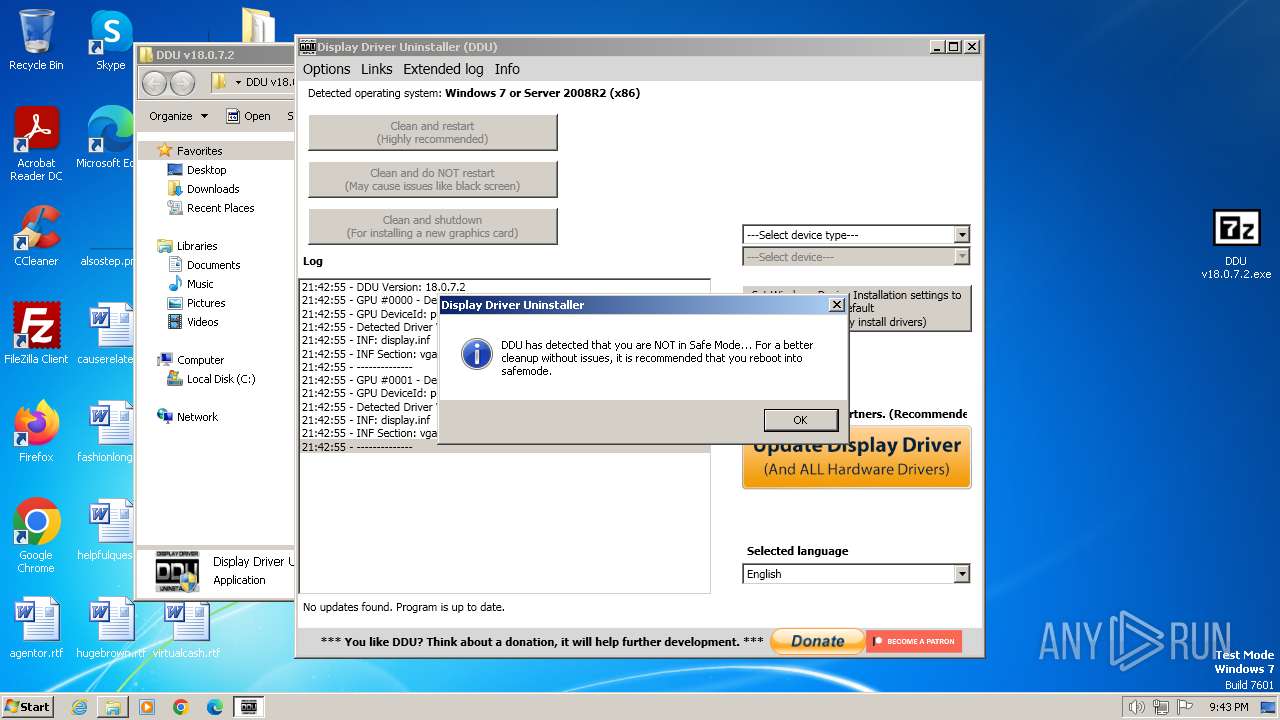Screen dimensions: 1280x720
Task: Open Recycle Bin desktop icon
Action: (x=36, y=40)
